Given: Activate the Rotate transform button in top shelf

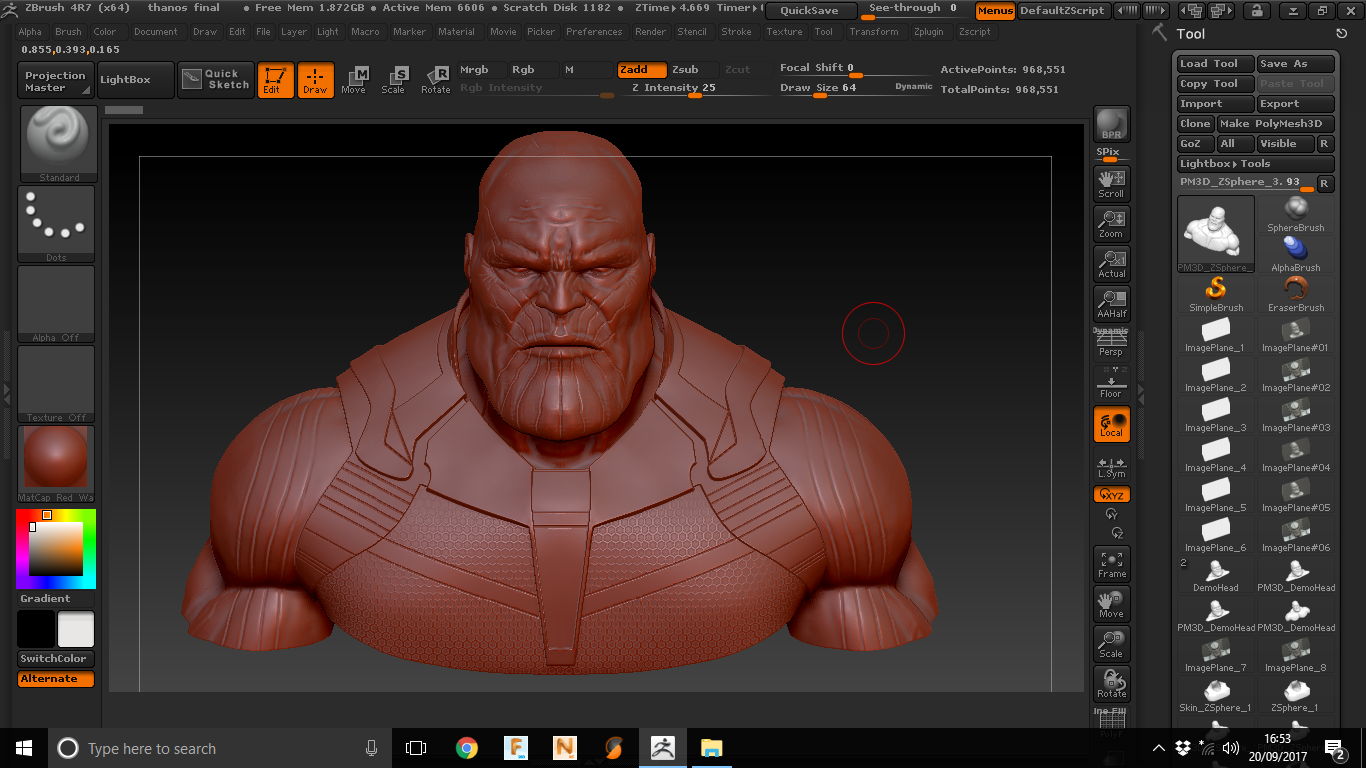Looking at the screenshot, I should [435, 80].
